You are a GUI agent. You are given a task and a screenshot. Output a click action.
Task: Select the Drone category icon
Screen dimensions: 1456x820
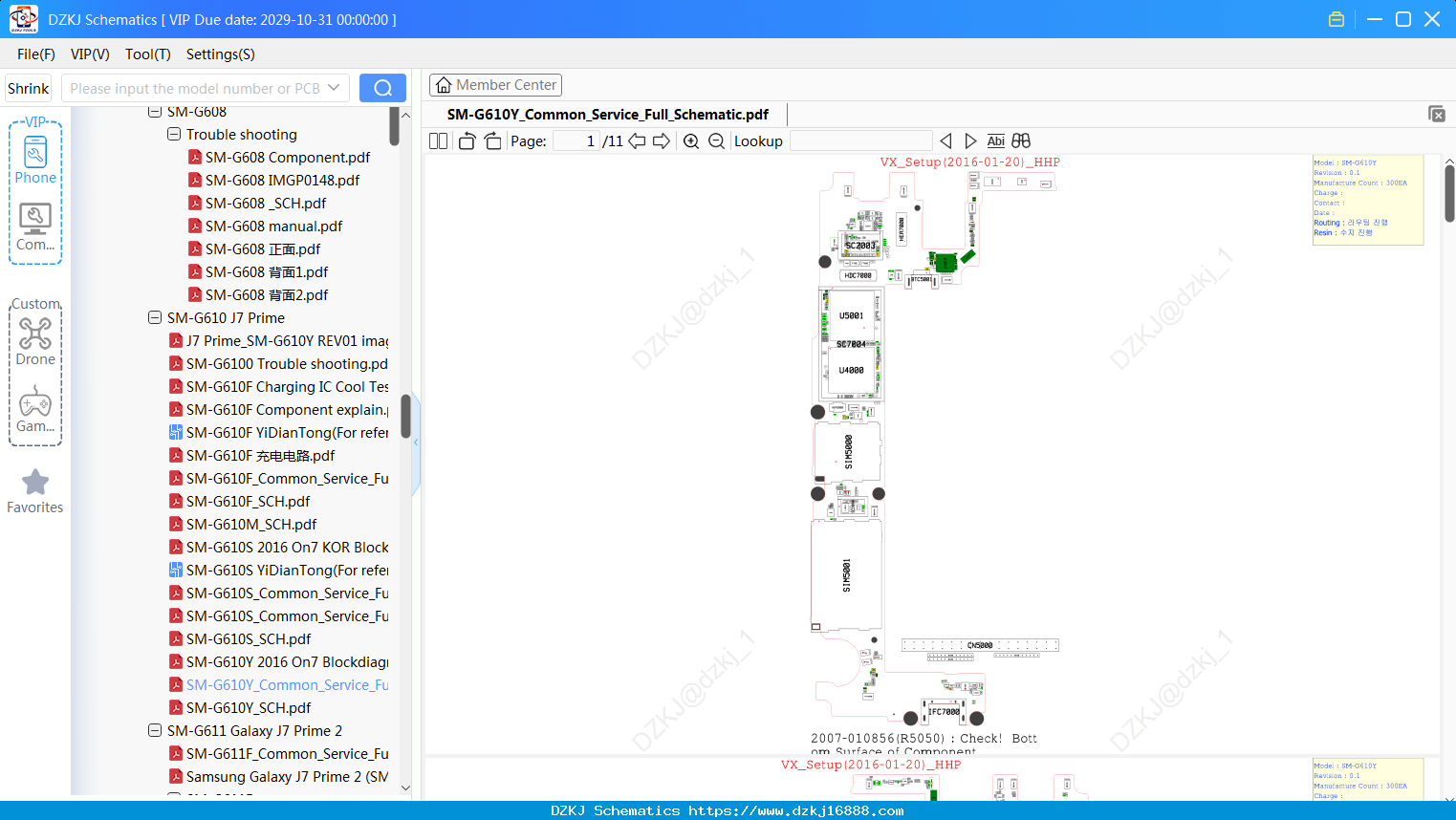[35, 341]
